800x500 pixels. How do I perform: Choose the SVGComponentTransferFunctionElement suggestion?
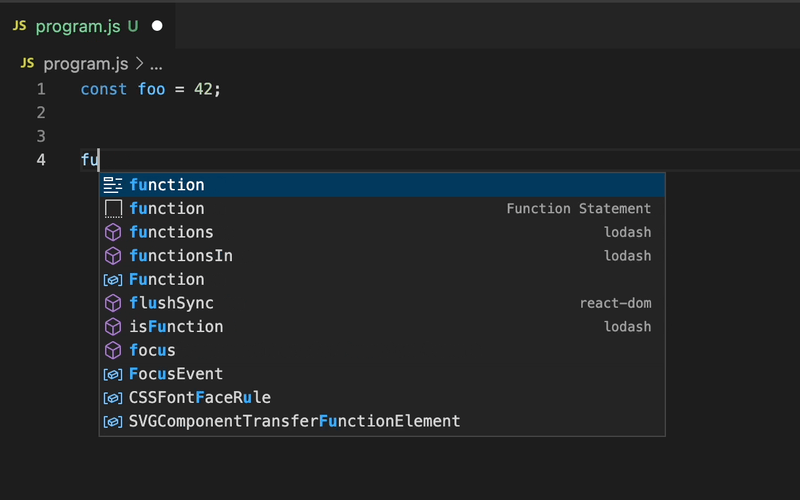coord(294,421)
